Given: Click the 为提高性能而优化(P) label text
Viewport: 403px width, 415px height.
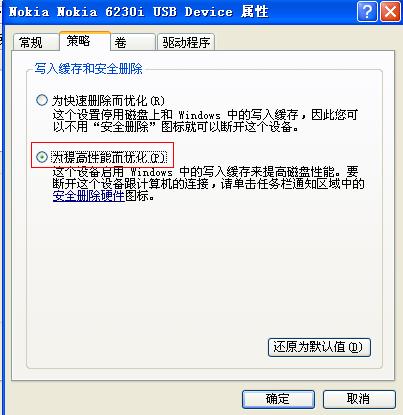Looking at the screenshot, I should click(x=109, y=157).
